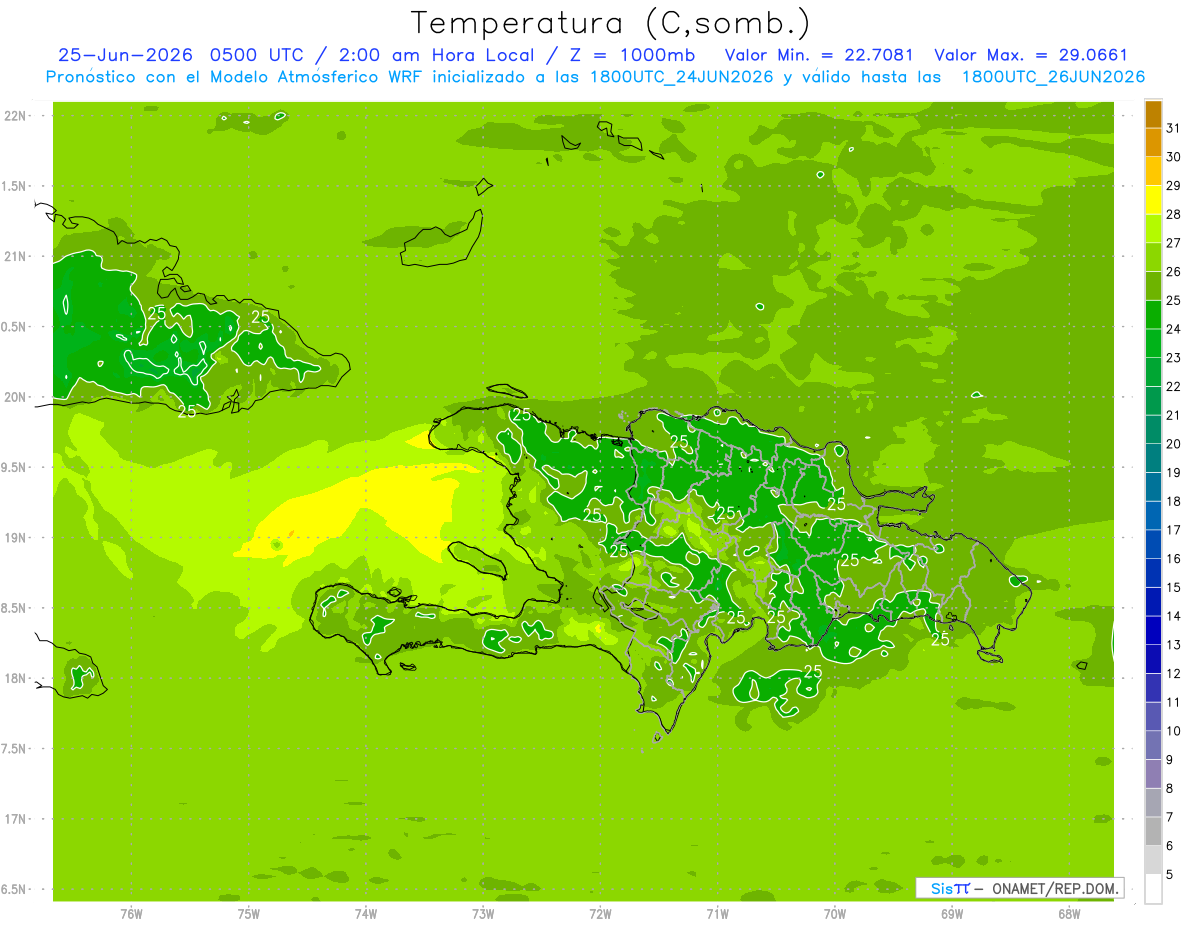Click the teal 20 colorbar swatch
1200x927 pixels.
pos(1153,458)
